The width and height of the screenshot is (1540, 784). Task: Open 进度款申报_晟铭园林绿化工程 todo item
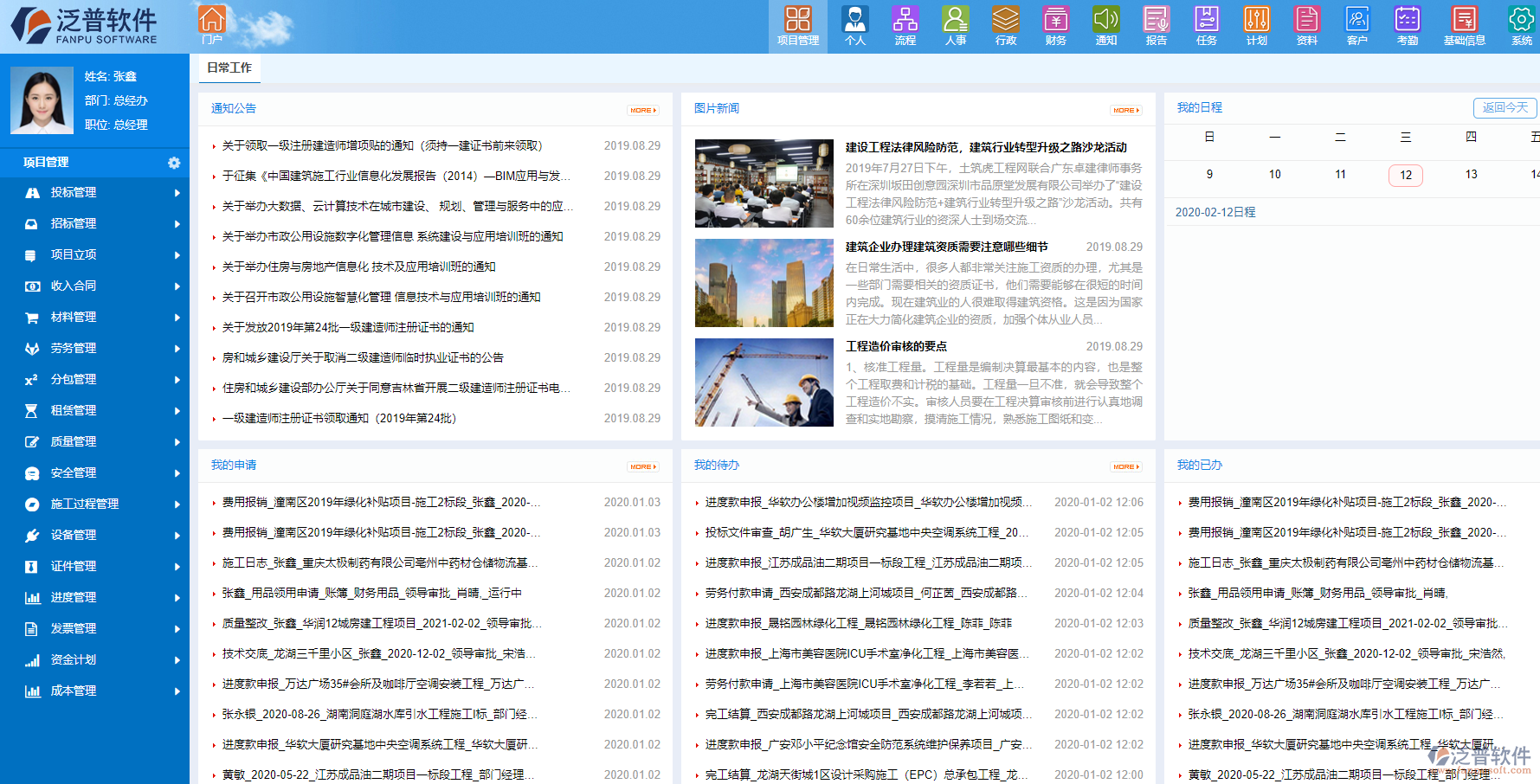(859, 623)
